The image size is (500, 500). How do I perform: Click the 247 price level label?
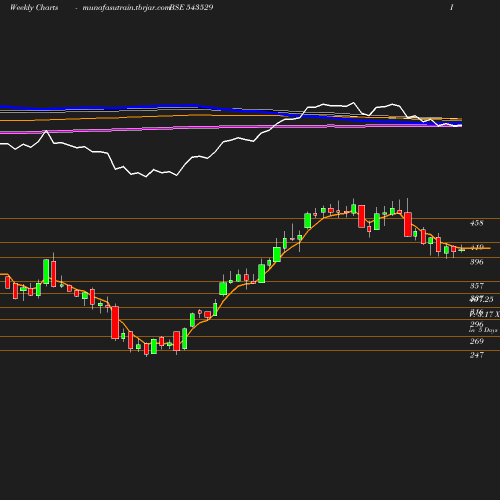tap(477, 355)
